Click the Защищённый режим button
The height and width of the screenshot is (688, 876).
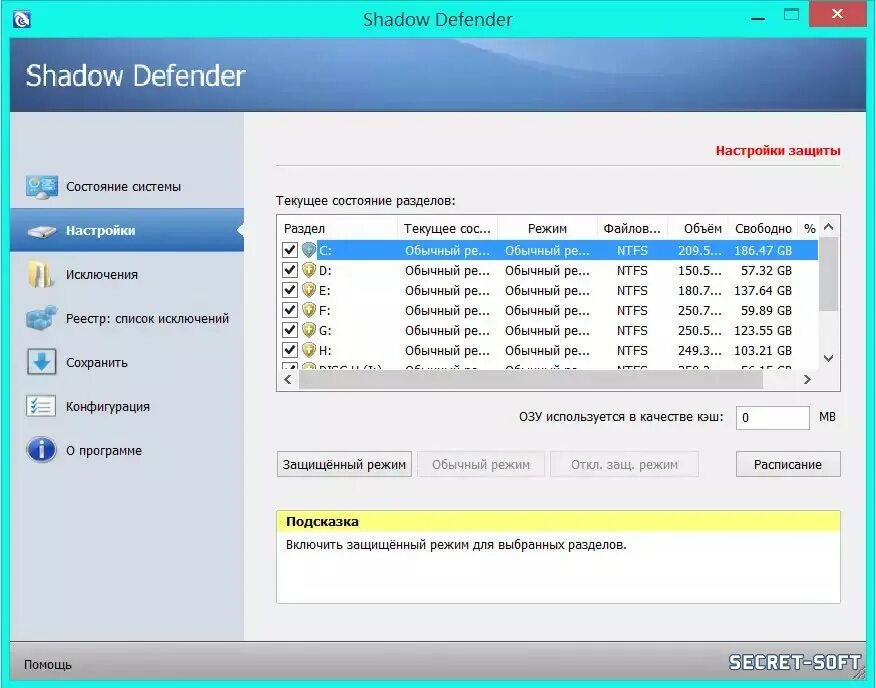point(344,464)
